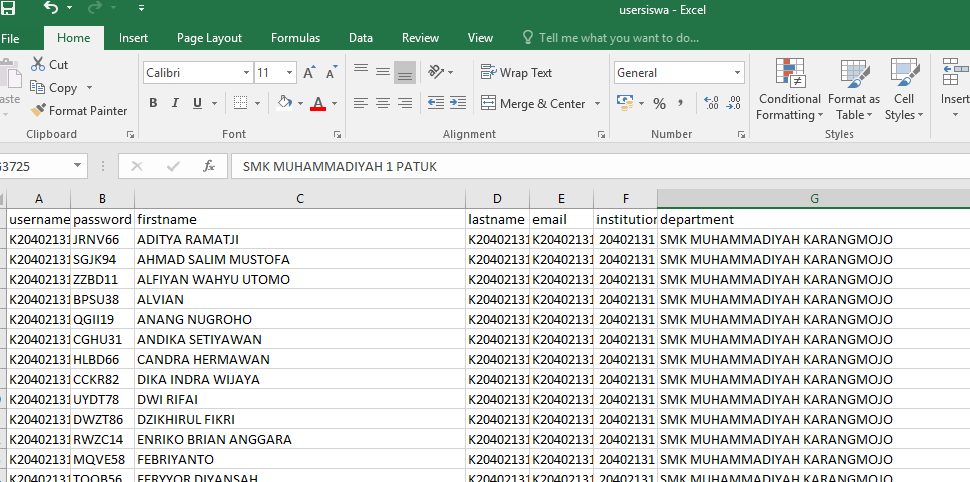This screenshot has height=482, width=970.
Task: Apply percent style
Action: pos(659,103)
